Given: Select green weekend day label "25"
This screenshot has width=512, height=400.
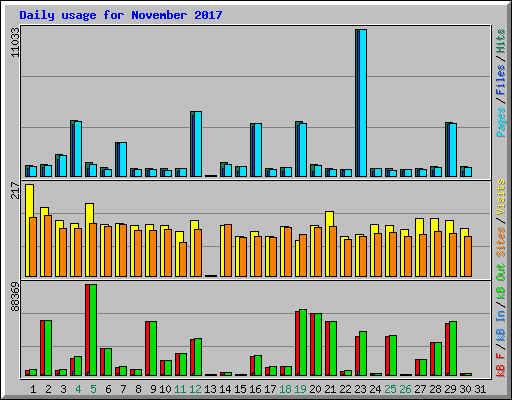Looking at the screenshot, I should tap(390, 389).
